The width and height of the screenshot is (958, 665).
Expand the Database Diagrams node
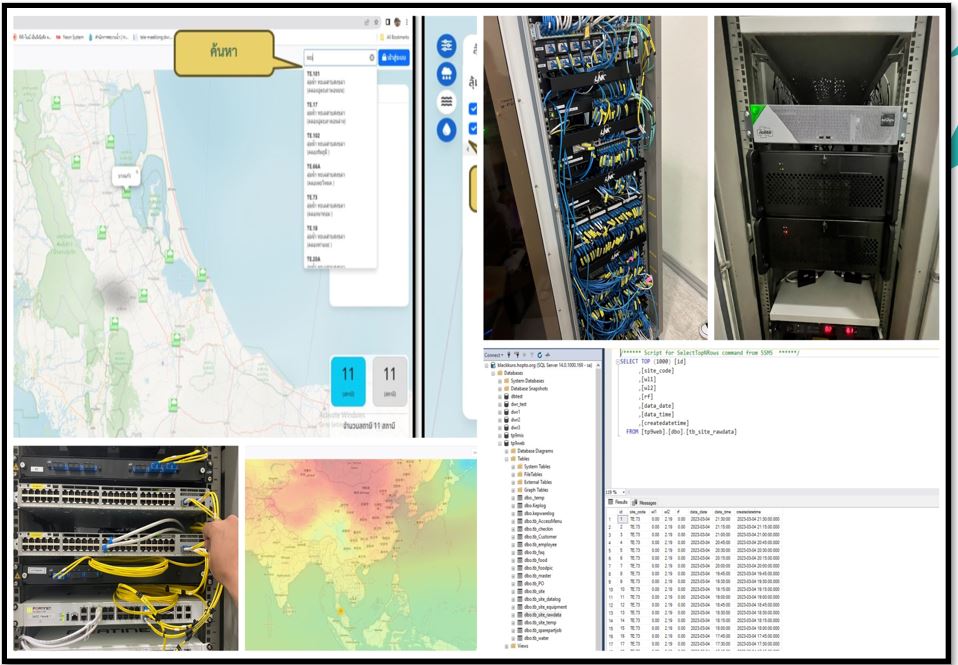pos(506,451)
